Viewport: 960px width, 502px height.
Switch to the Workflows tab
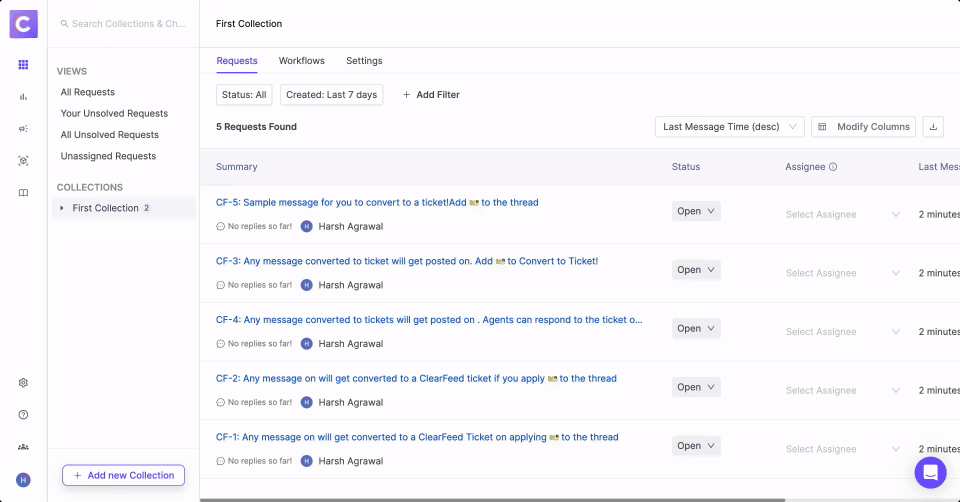coord(301,61)
